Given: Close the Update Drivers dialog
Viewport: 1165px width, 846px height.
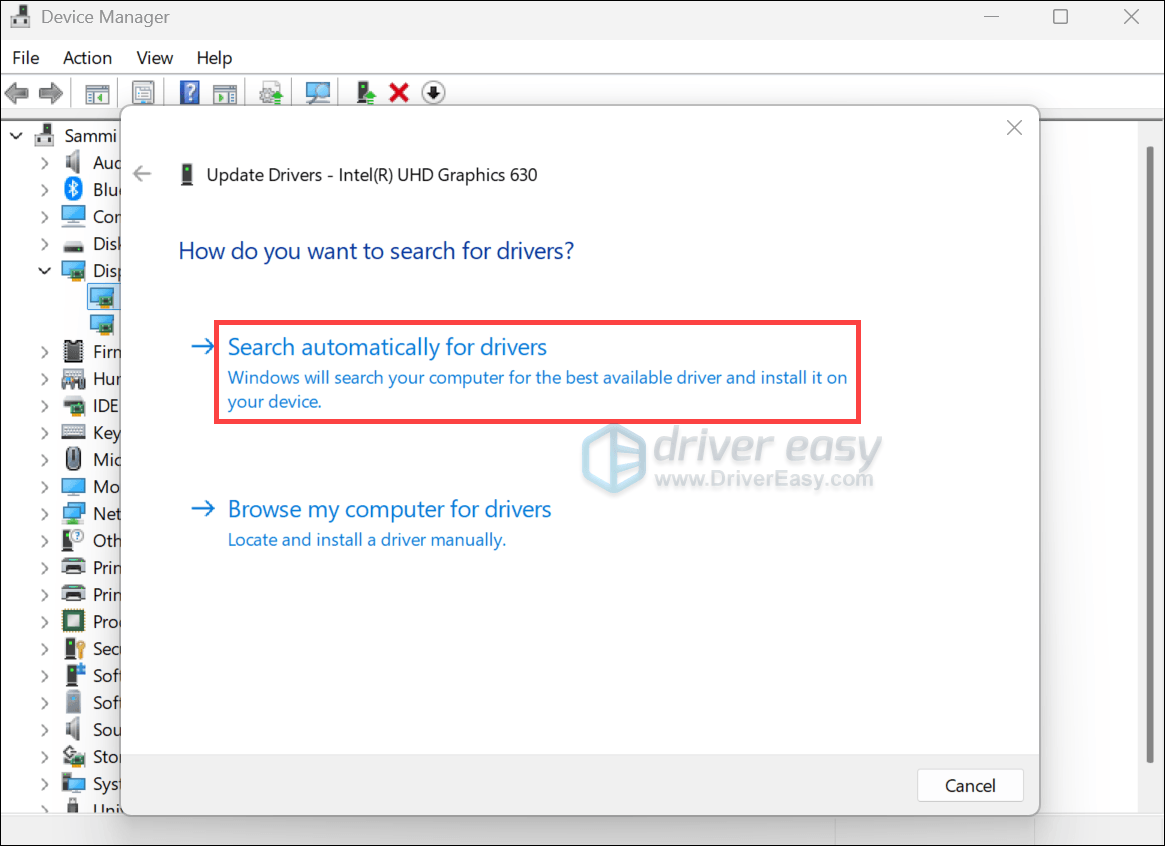Looking at the screenshot, I should [x=1014, y=128].
